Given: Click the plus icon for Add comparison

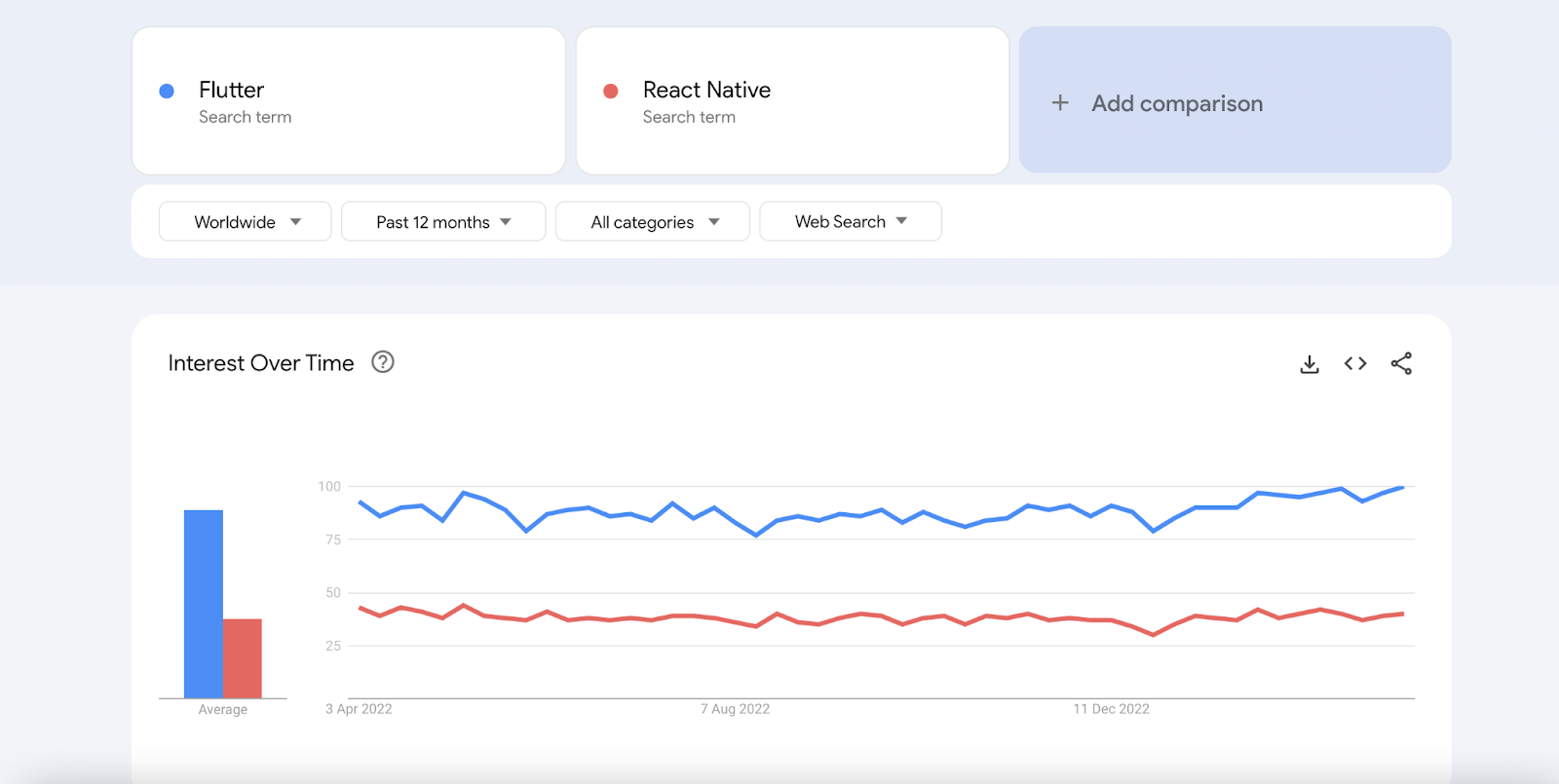Looking at the screenshot, I should tap(1060, 103).
